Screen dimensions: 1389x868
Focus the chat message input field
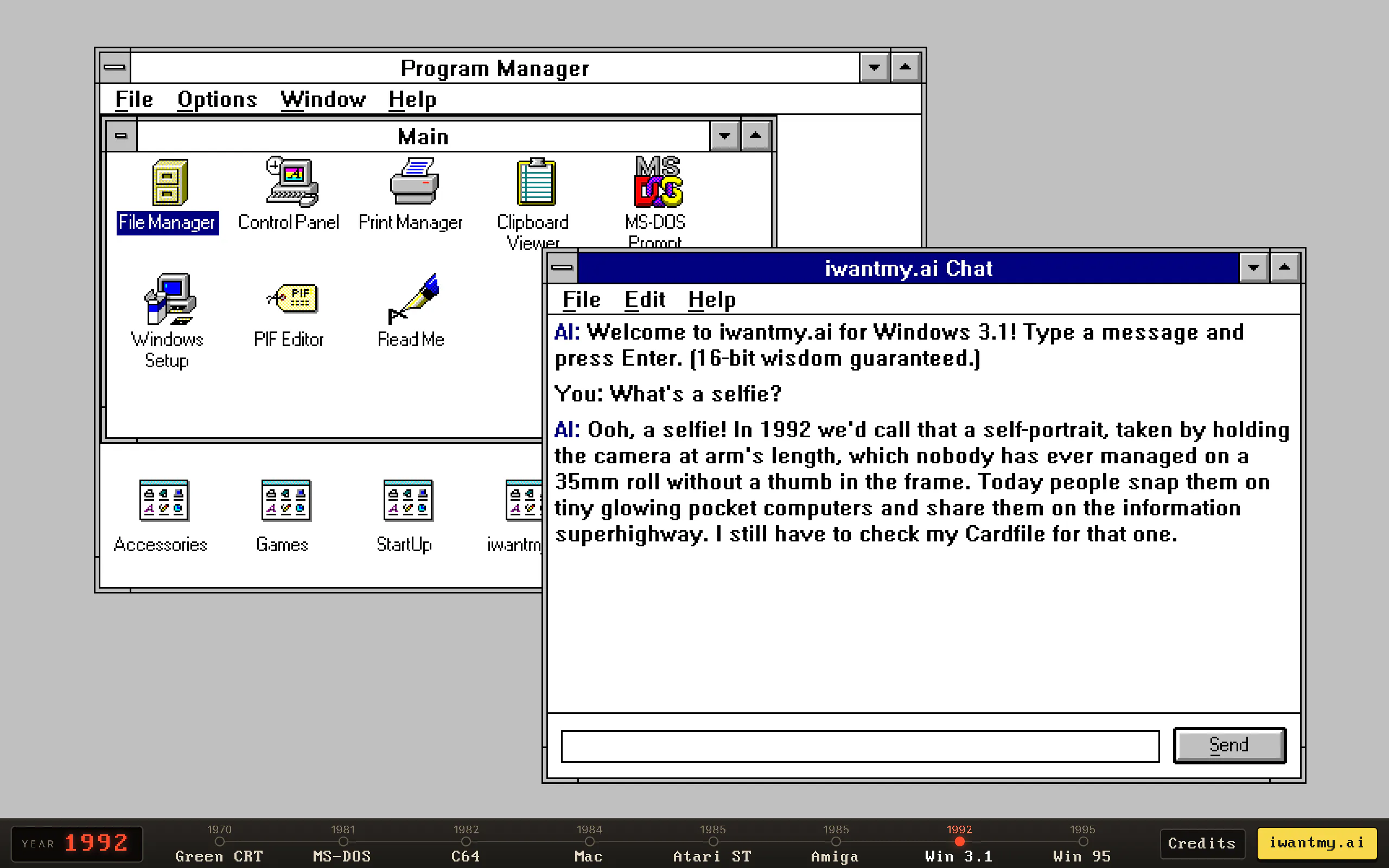tap(860, 746)
